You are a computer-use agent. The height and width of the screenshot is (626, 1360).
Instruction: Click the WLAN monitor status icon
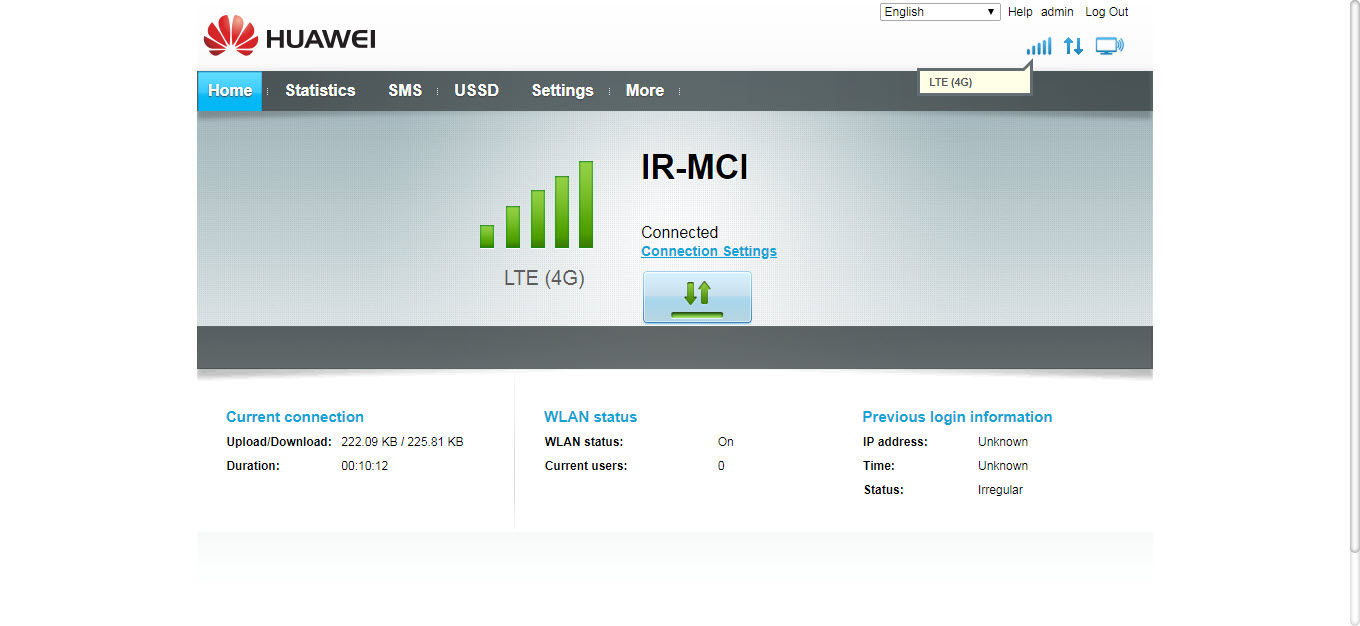1110,46
